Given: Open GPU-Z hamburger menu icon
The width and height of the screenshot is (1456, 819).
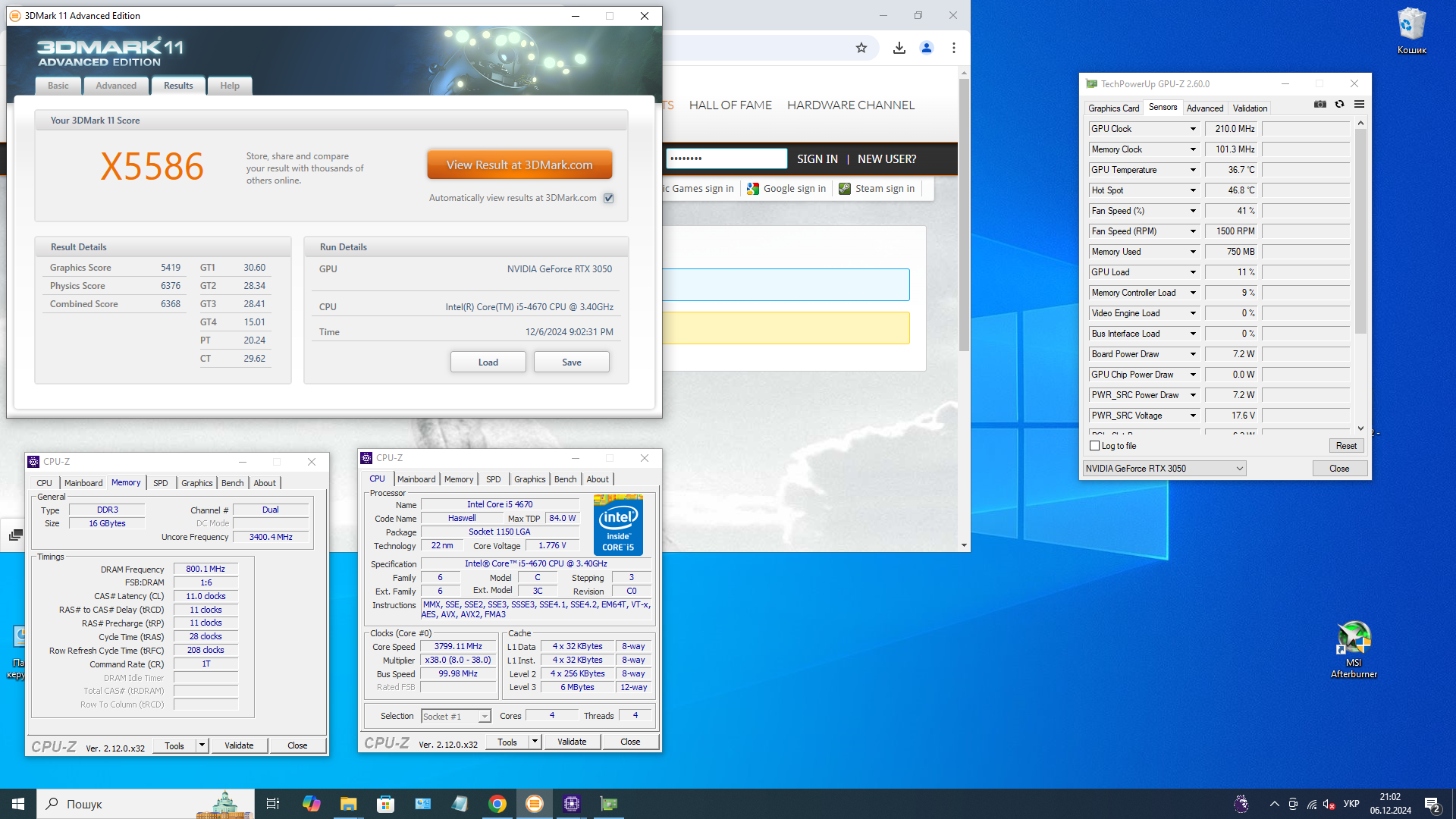Looking at the screenshot, I should pos(1360,105).
